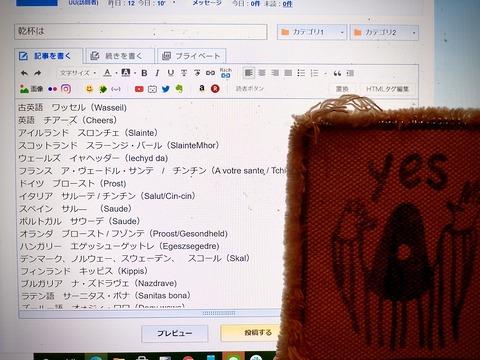The width and height of the screenshot is (480, 360).
Task: Open the list style dropdown arrow
Action: pos(325,73)
